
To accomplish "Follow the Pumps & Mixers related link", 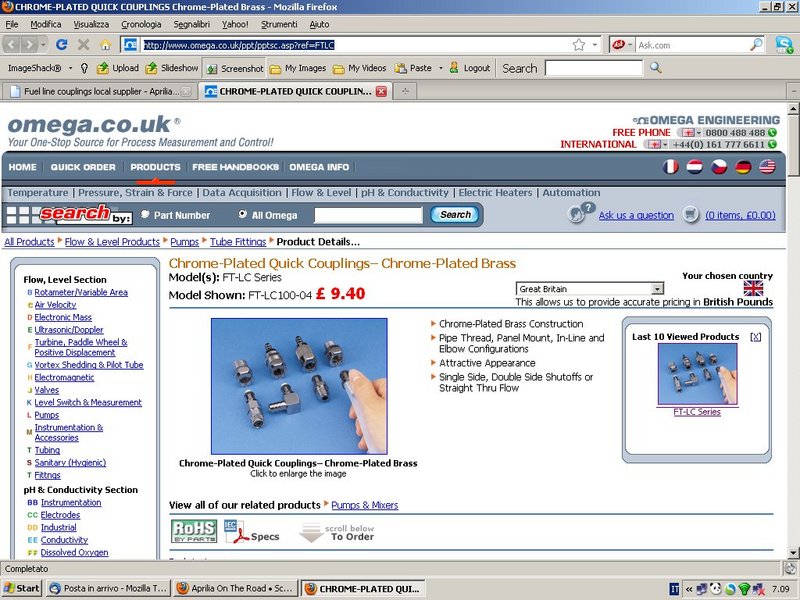I will point(364,505).
